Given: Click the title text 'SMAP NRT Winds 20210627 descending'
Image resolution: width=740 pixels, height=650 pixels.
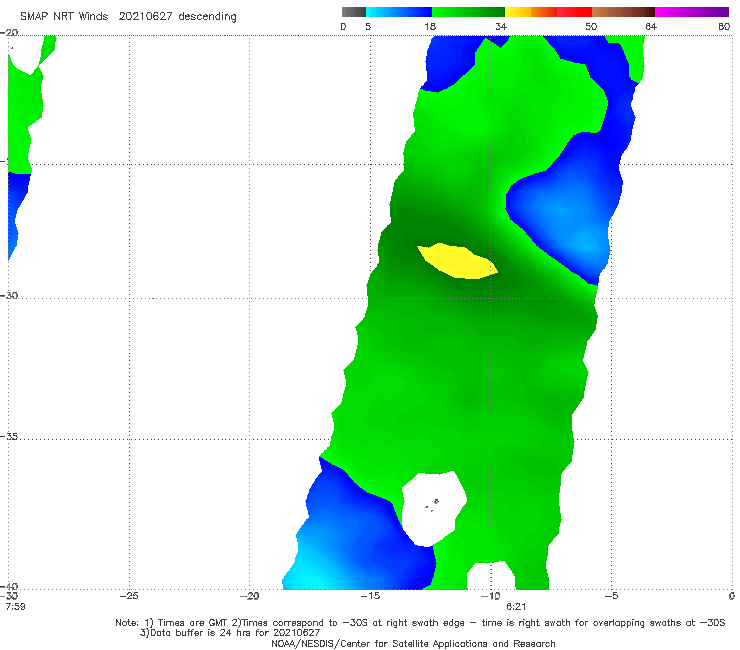Looking at the screenshot, I should pyautogui.click(x=128, y=17).
